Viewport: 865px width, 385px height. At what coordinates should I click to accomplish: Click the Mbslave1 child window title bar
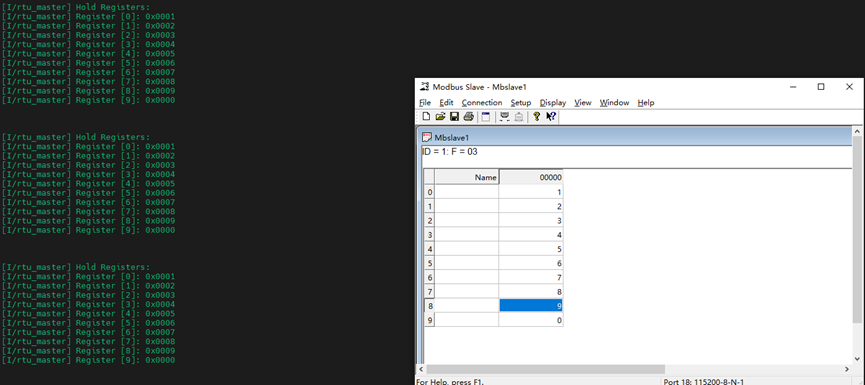point(636,137)
